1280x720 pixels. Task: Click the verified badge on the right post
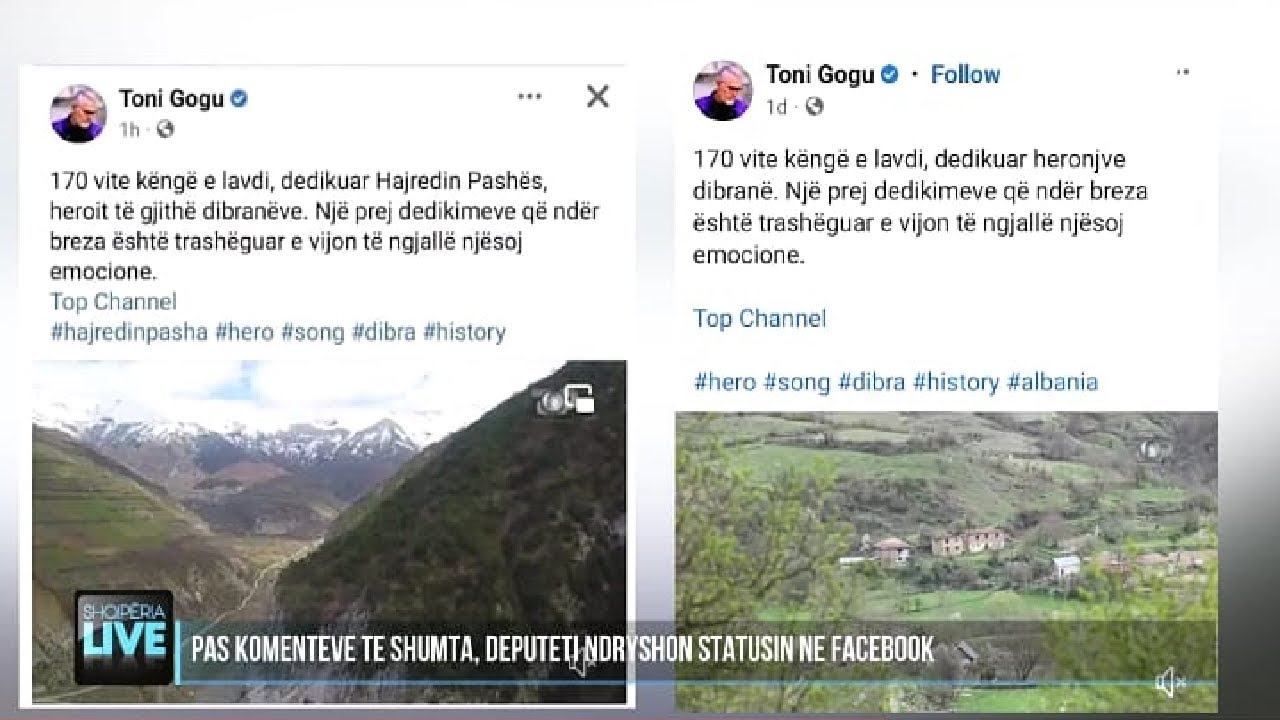(889, 75)
